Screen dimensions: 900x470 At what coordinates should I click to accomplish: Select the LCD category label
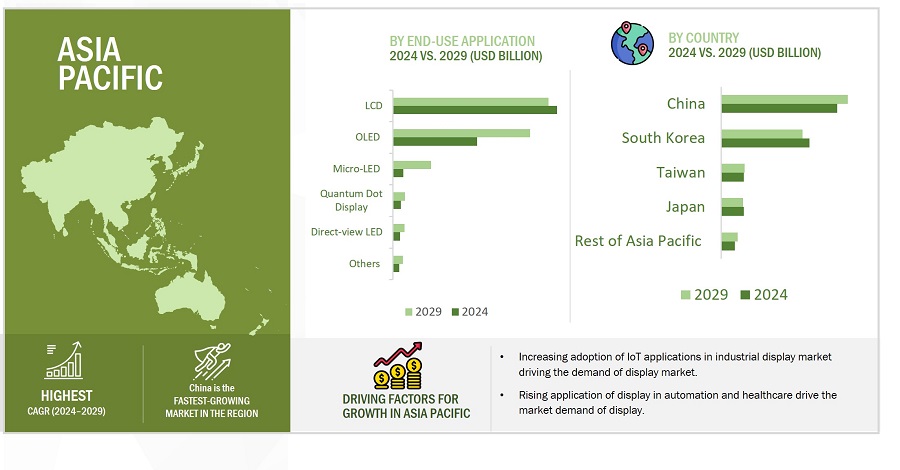click(x=371, y=104)
